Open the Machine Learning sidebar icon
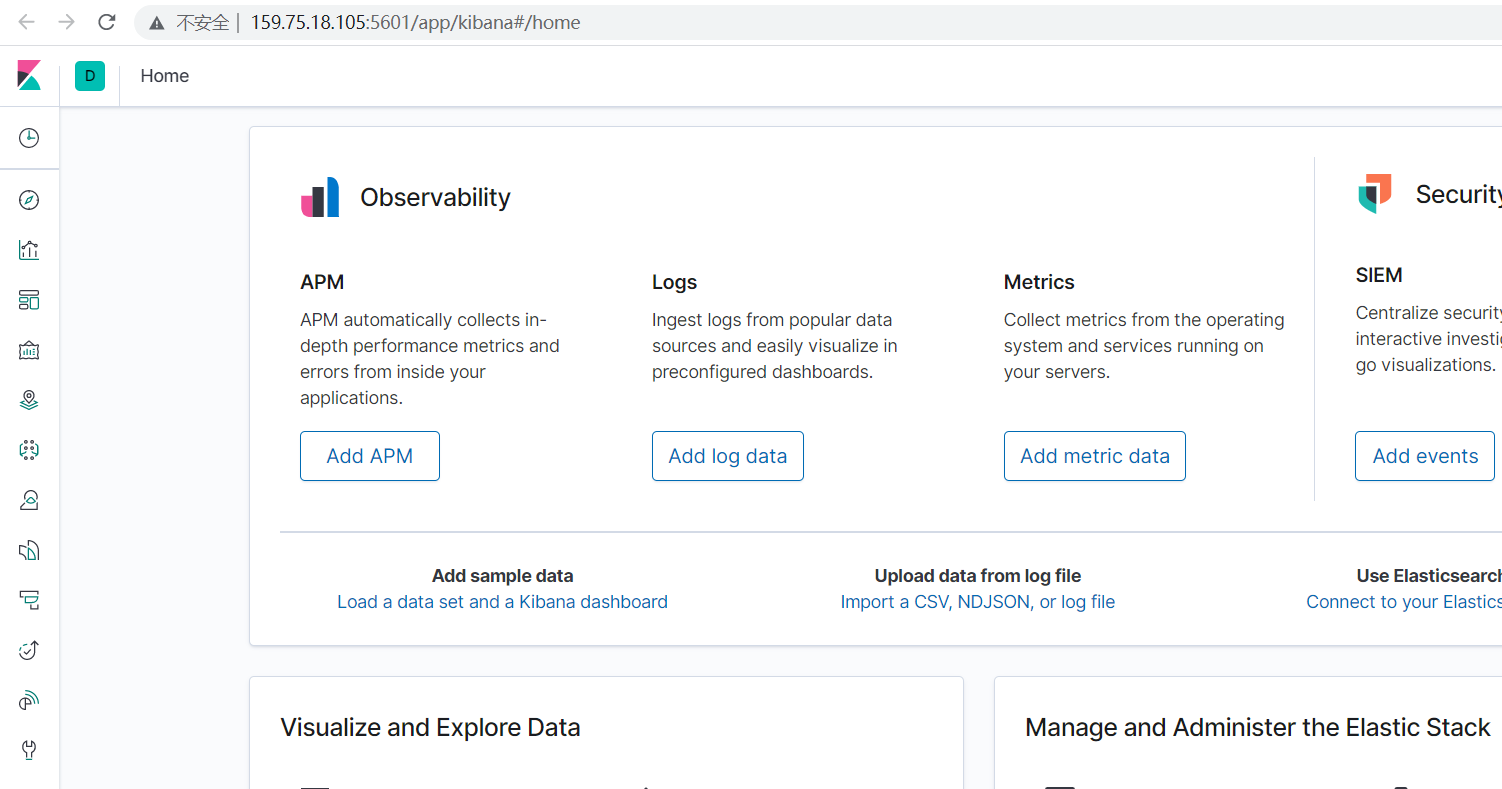The width and height of the screenshot is (1502, 789). 29,450
